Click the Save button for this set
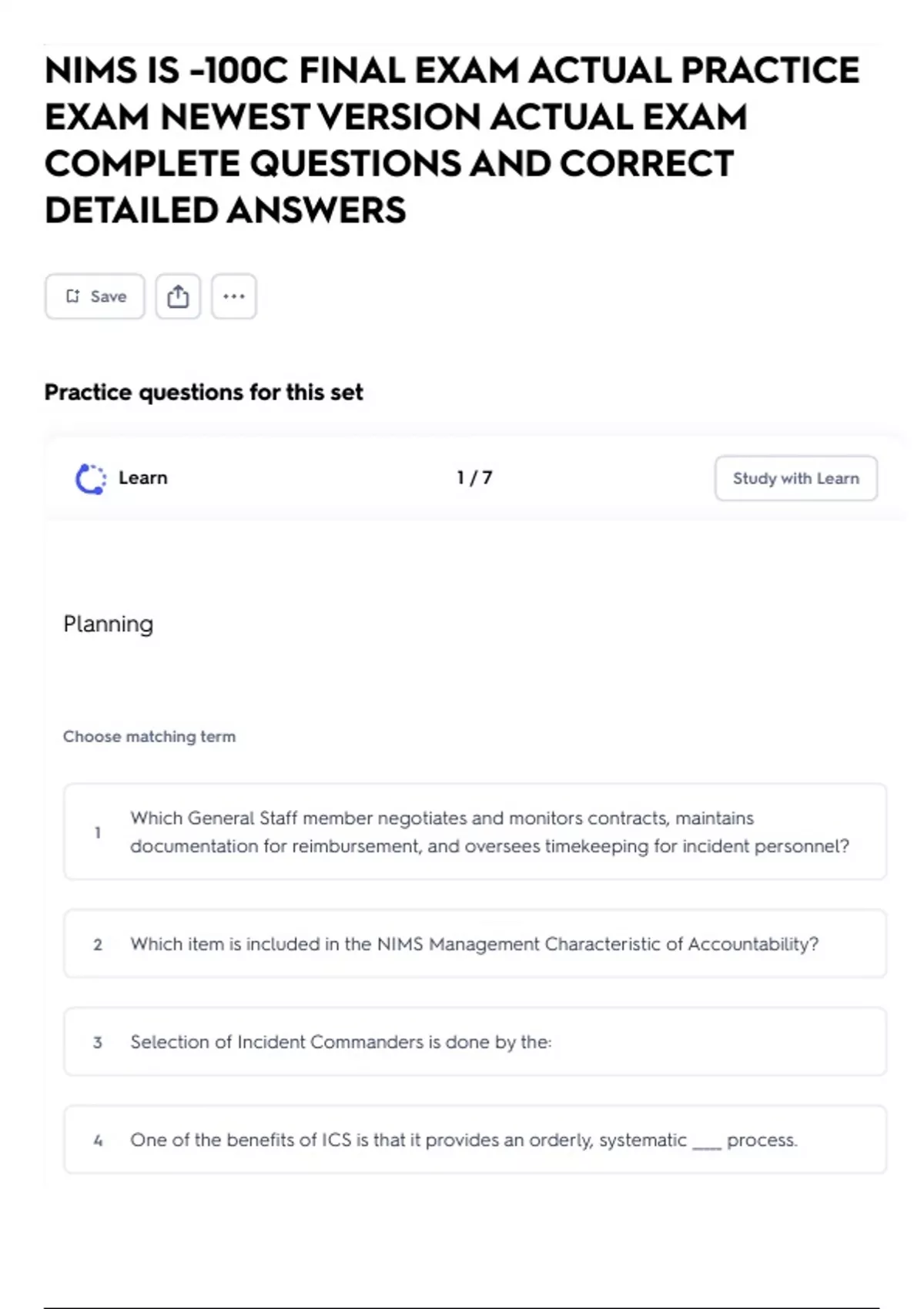This screenshot has width=924, height=1309. click(x=95, y=296)
